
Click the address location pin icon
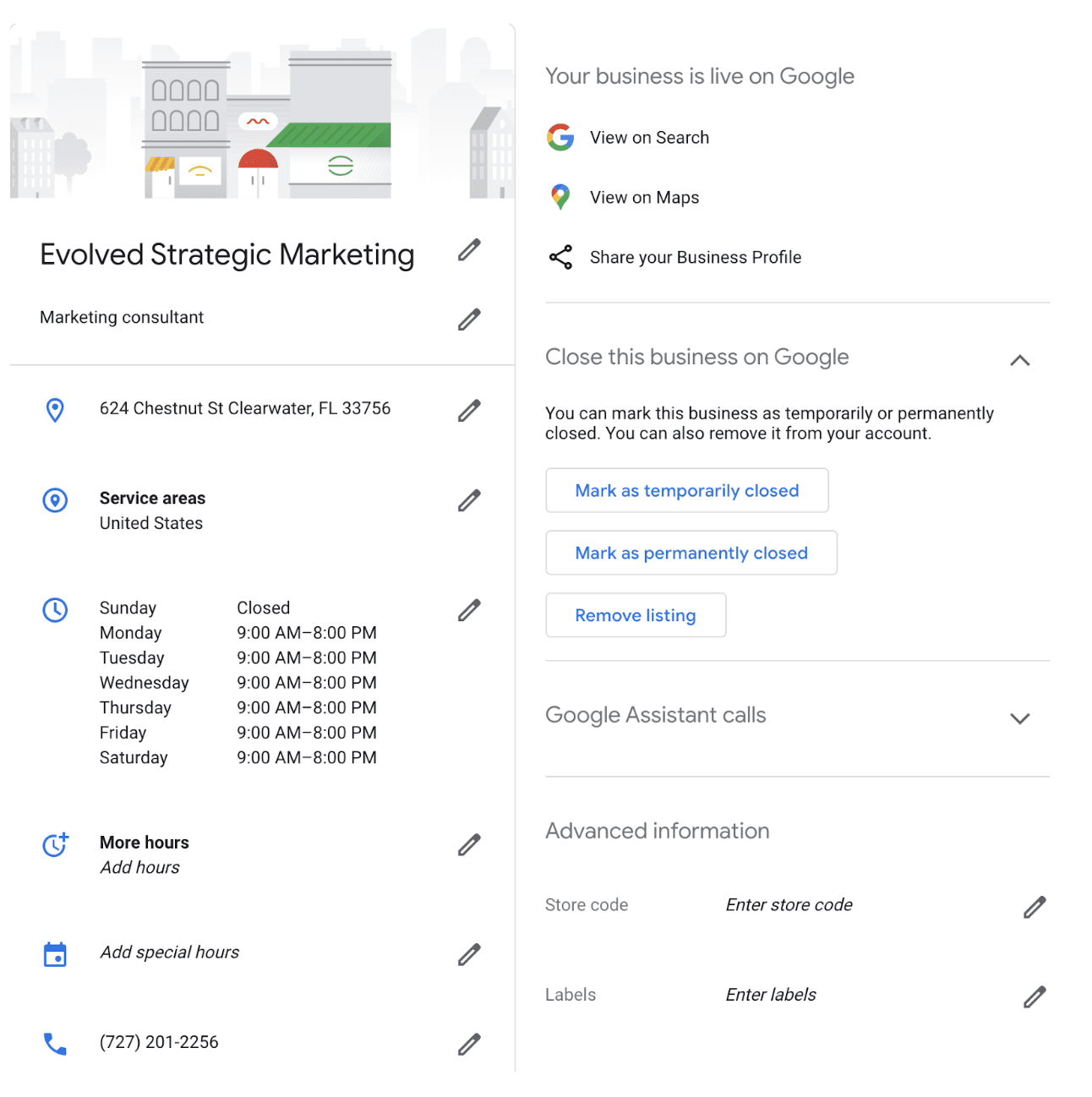click(x=55, y=410)
